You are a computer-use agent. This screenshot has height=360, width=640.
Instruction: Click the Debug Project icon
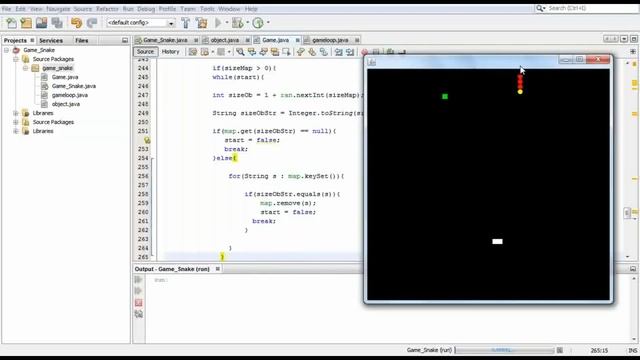point(238,23)
